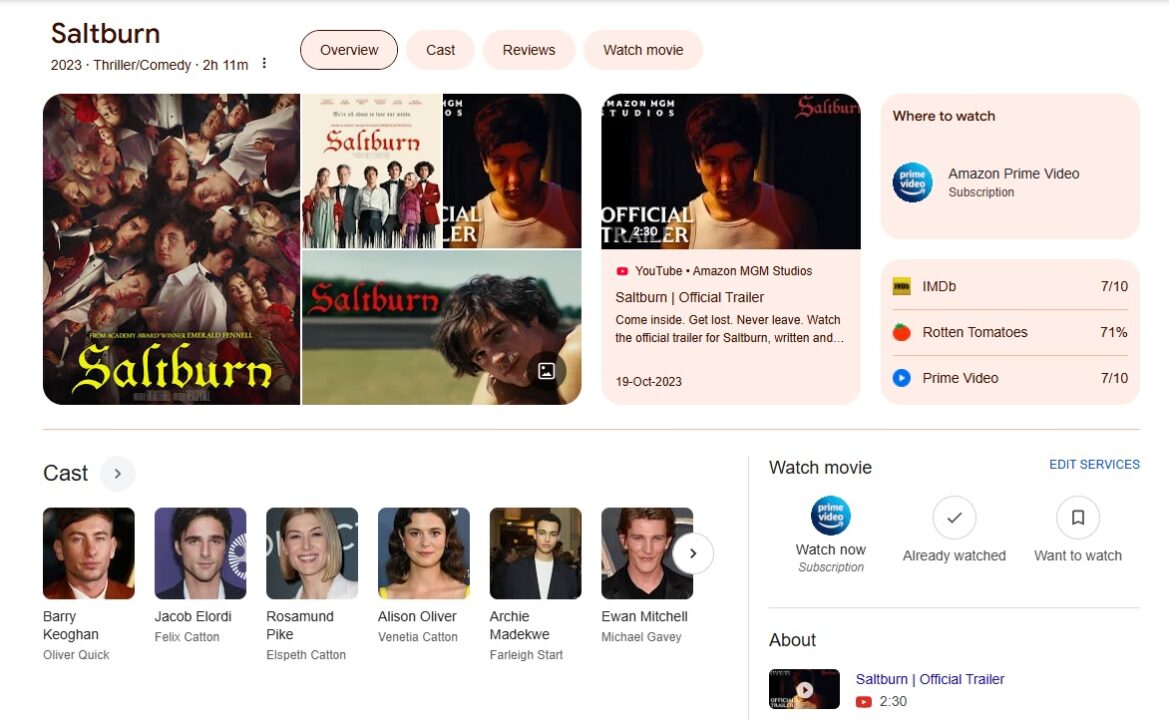Click the 2:30 duration in the About section

[x=893, y=701]
